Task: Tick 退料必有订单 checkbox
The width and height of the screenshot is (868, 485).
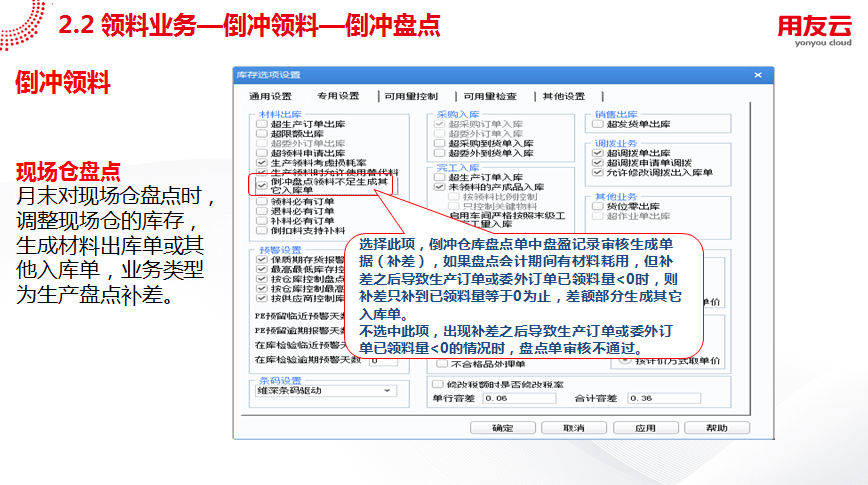Action: 262,211
